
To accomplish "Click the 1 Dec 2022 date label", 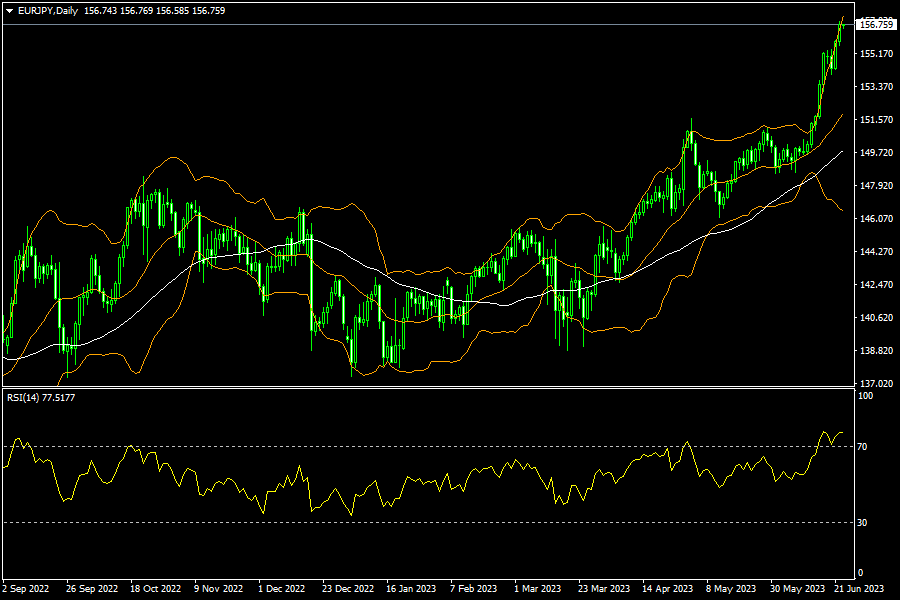I will pos(281,589).
